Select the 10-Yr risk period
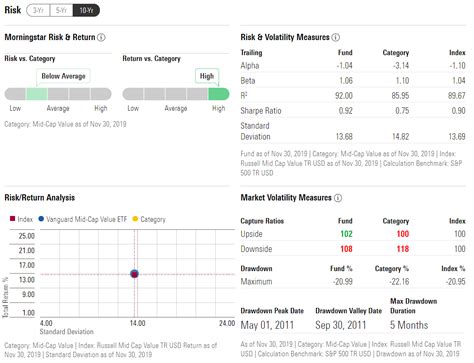This screenshot has width=474, height=363. click(x=86, y=10)
